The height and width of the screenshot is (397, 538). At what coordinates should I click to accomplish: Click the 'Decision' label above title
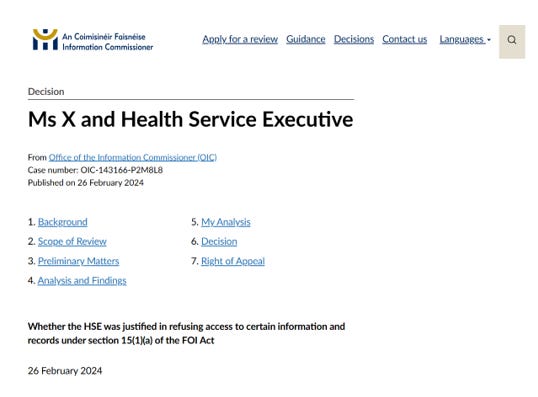pyautogui.click(x=46, y=92)
